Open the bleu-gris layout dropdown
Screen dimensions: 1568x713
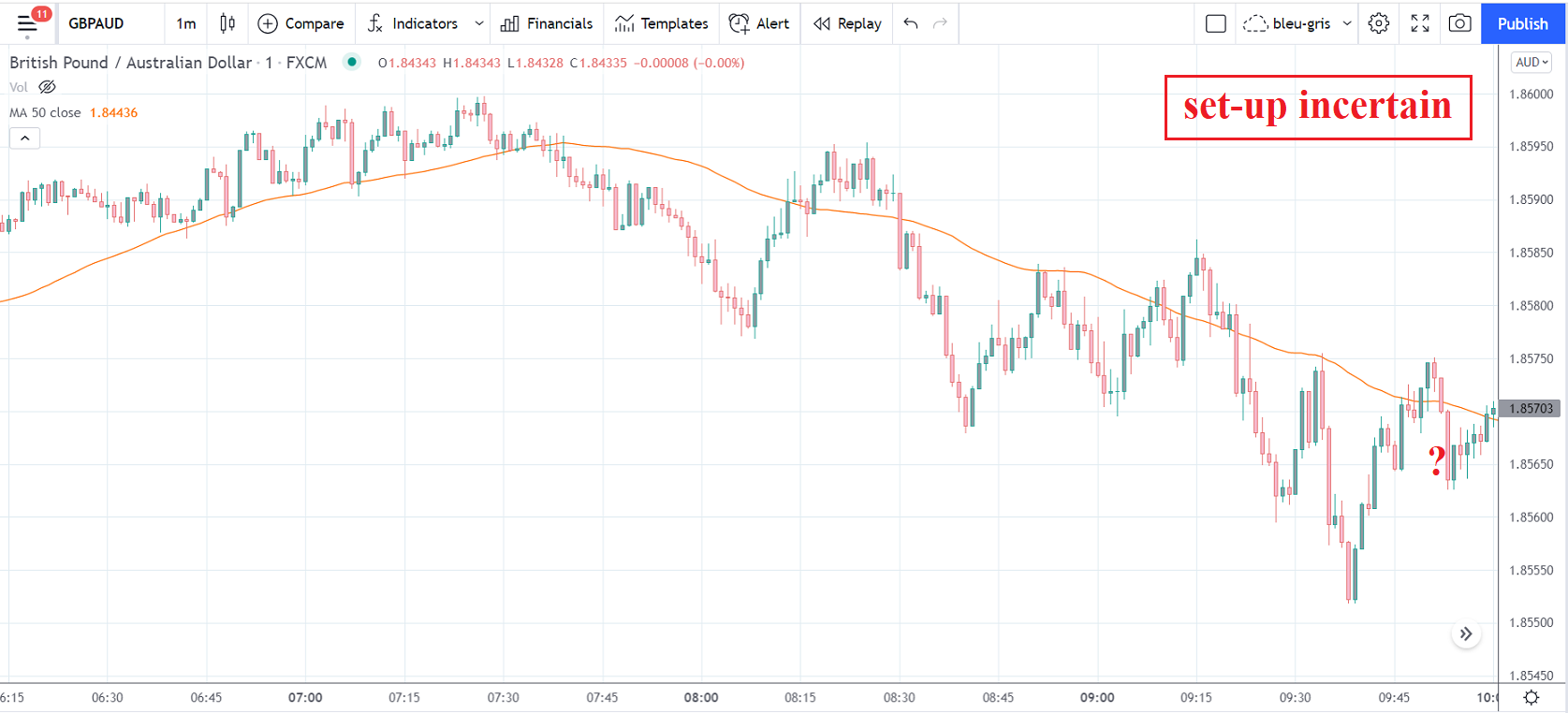[x=1347, y=23]
